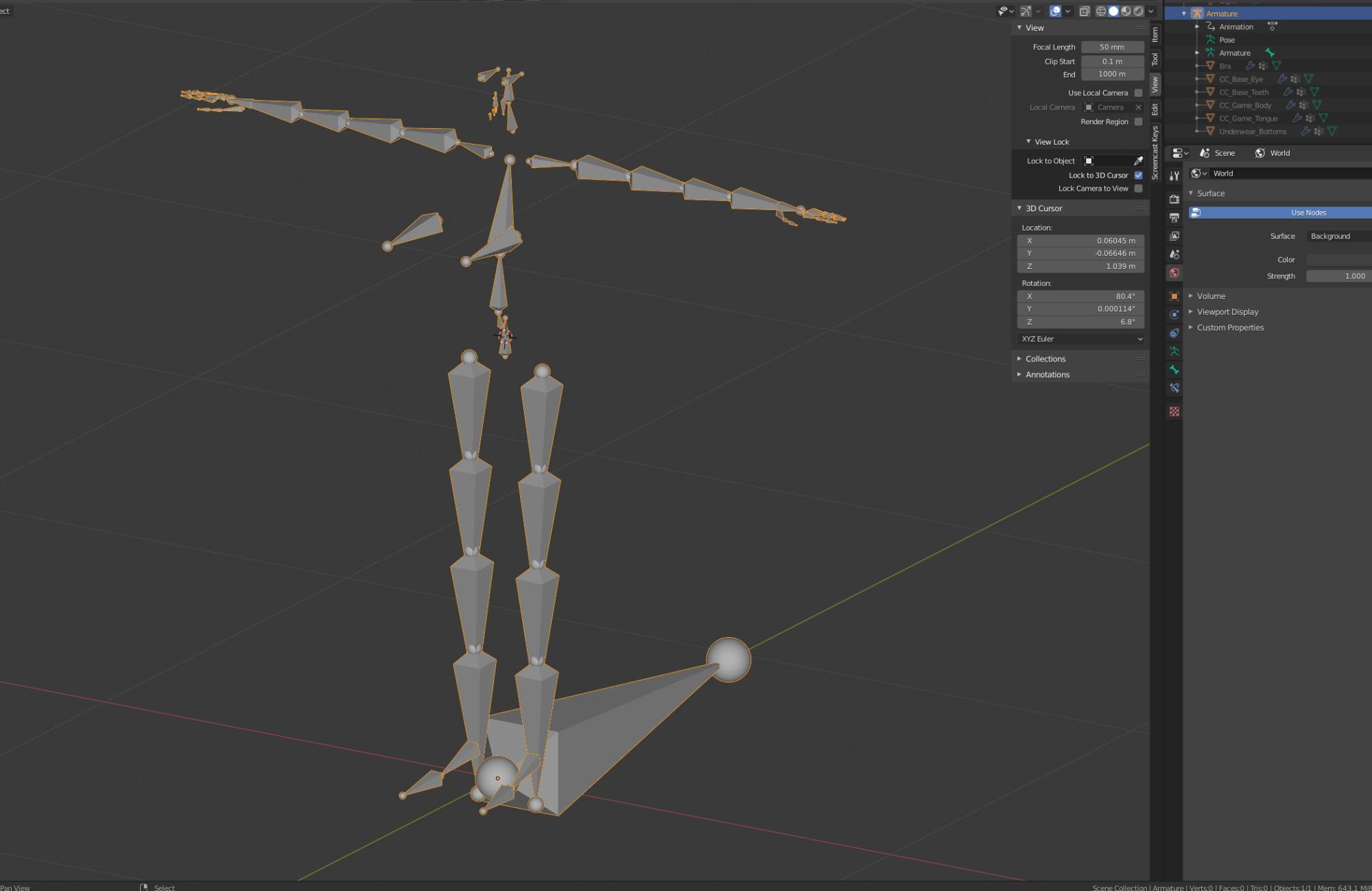The image size is (1372, 891).
Task: Switch to the Edit sidebar tab
Action: [x=1155, y=109]
